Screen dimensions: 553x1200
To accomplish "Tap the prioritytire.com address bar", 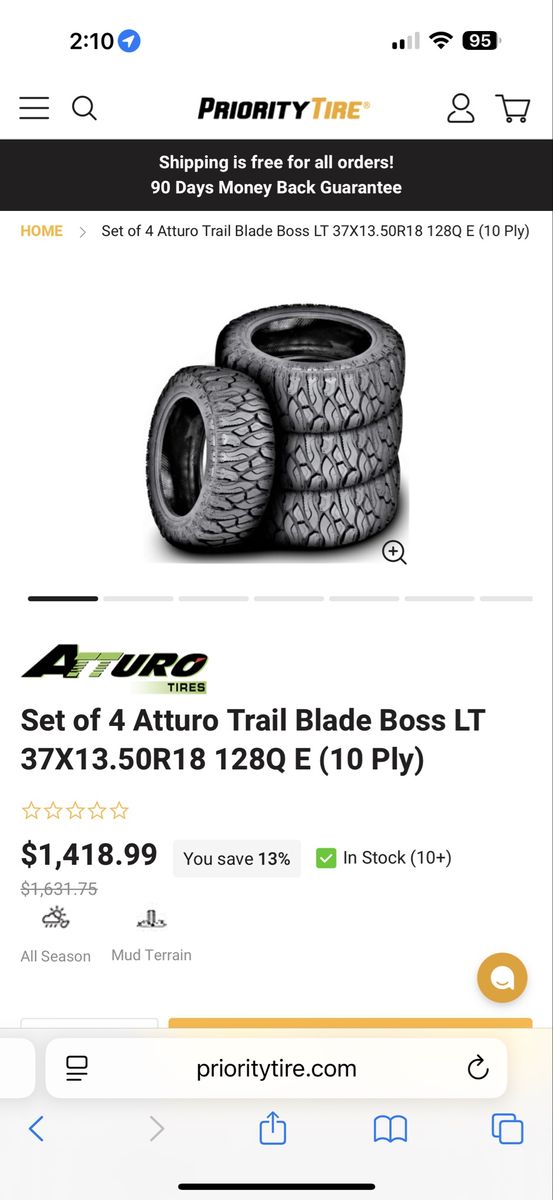I will tap(276, 1068).
